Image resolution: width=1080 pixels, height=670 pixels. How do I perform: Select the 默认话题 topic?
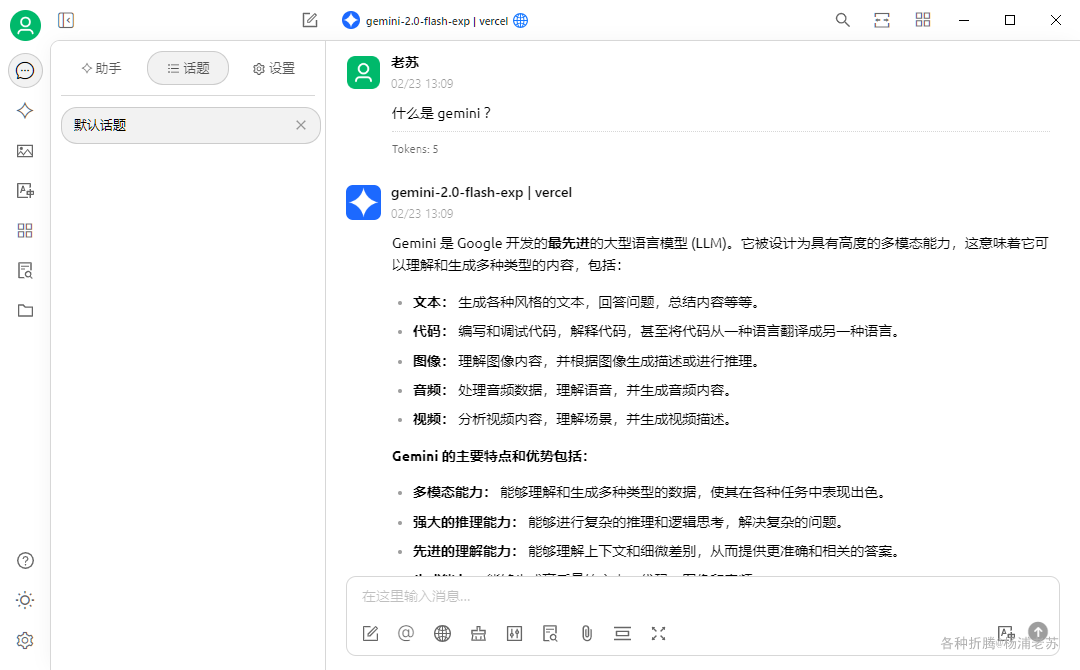click(191, 125)
